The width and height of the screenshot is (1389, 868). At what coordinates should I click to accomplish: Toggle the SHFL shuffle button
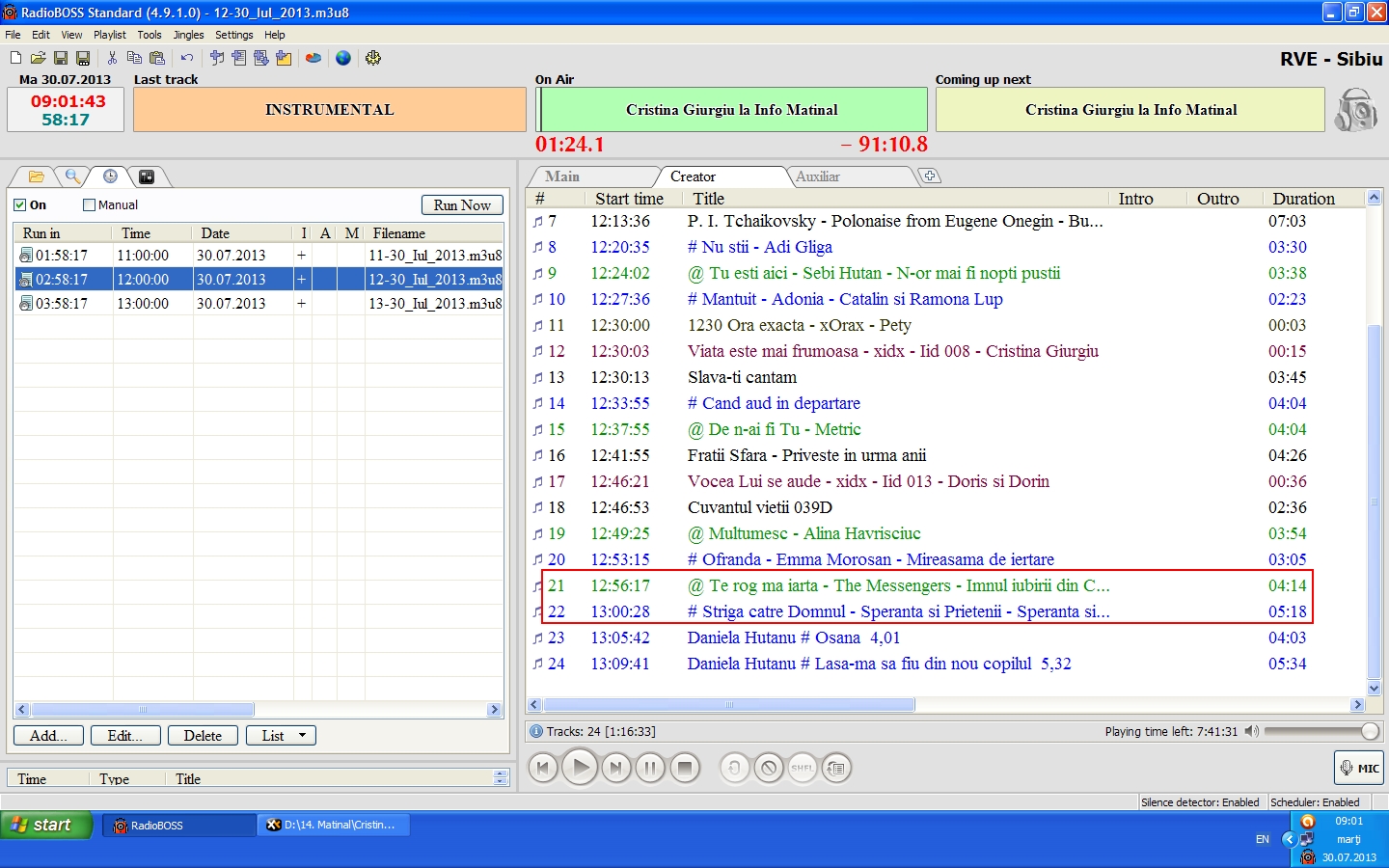803,768
